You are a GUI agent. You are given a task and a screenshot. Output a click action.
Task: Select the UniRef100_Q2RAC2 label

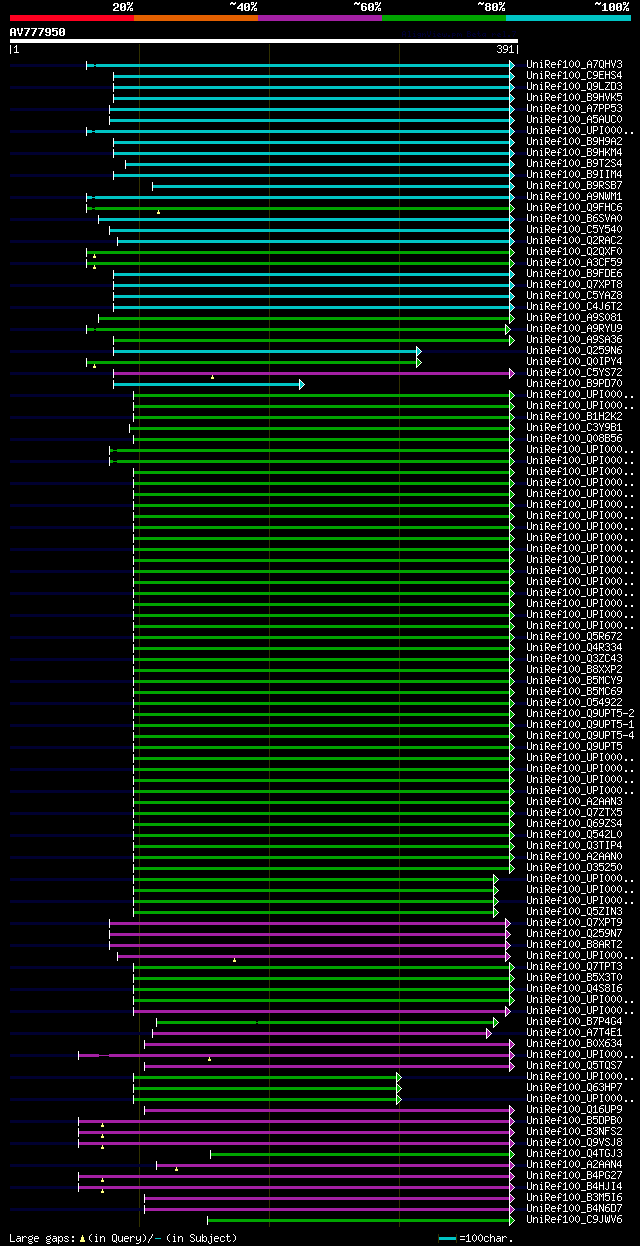tap(574, 240)
